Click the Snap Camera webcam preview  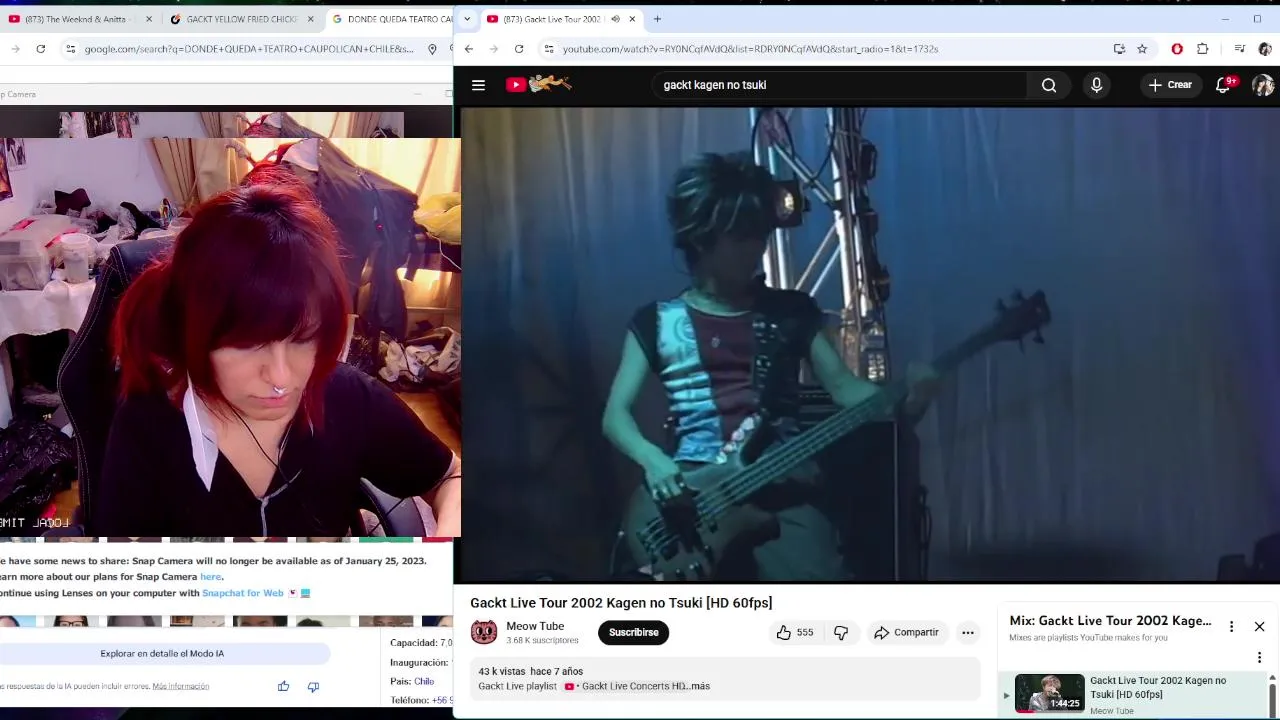tap(230, 338)
